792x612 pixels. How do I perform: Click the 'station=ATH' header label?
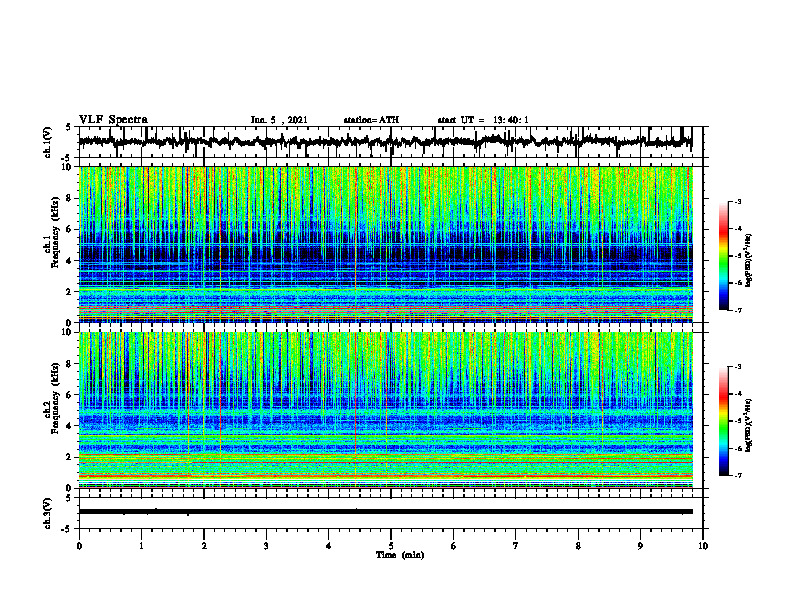point(371,120)
